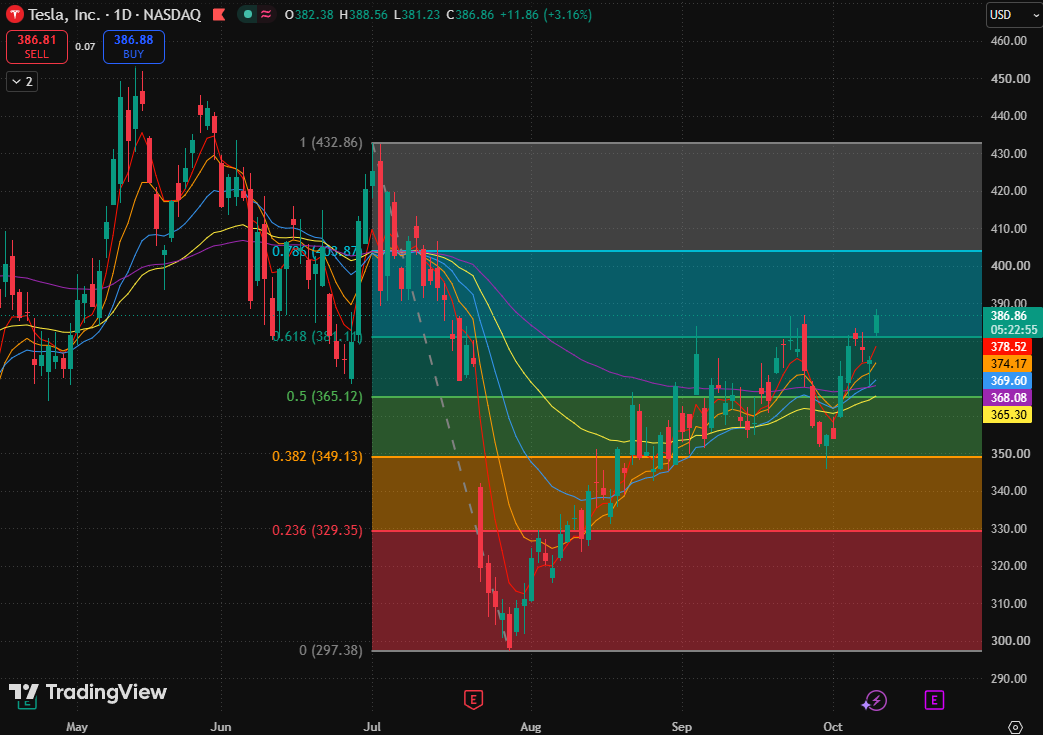This screenshot has width=1043, height=735.
Task: Open the TradingView logo link
Action: point(88,692)
